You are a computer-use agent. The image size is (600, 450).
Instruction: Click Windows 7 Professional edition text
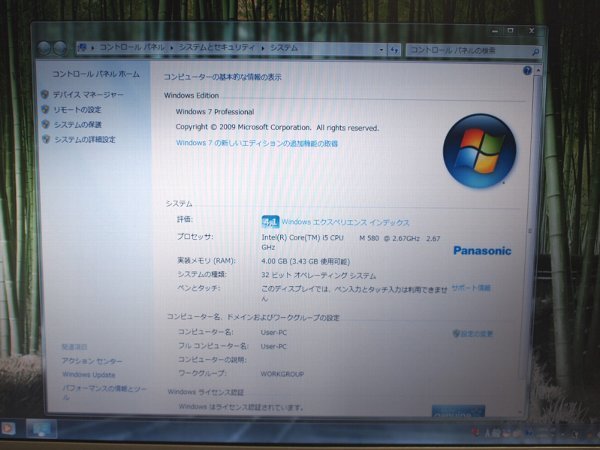(x=215, y=112)
